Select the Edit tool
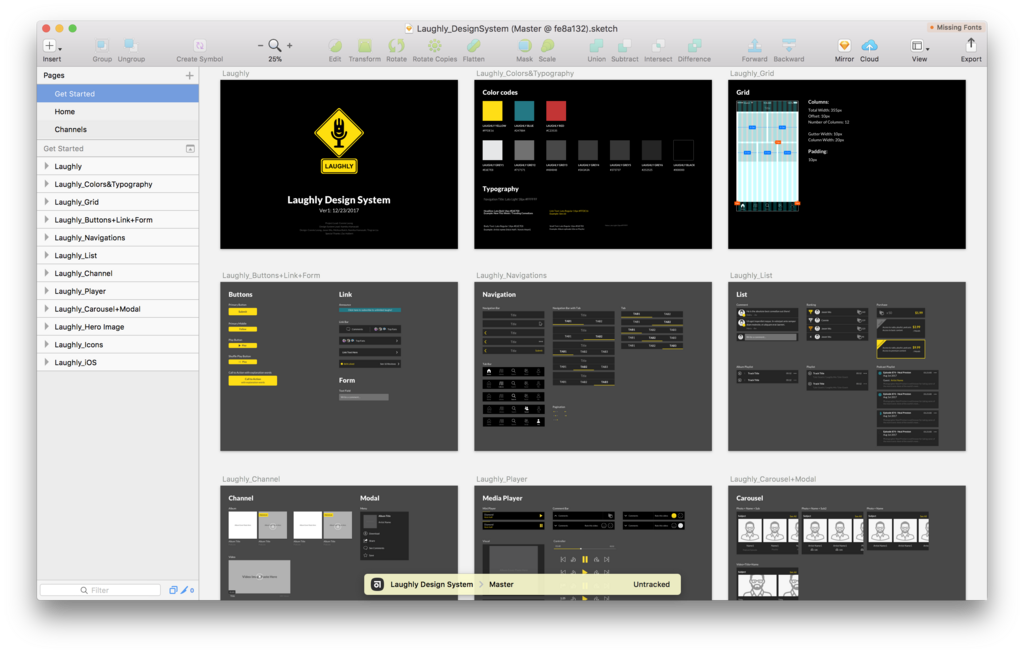The width and height of the screenshot is (1024, 653). point(335,45)
